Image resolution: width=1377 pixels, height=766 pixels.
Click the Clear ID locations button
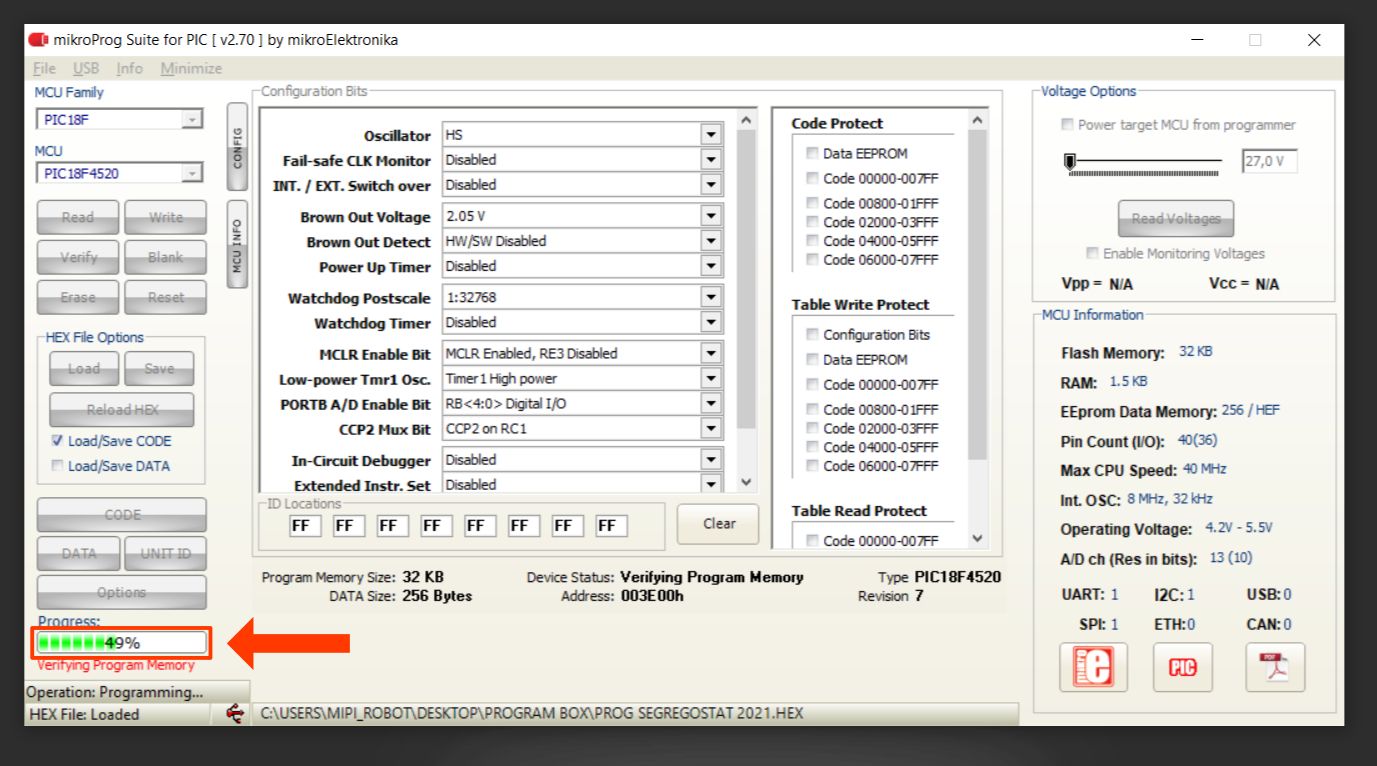tap(718, 524)
